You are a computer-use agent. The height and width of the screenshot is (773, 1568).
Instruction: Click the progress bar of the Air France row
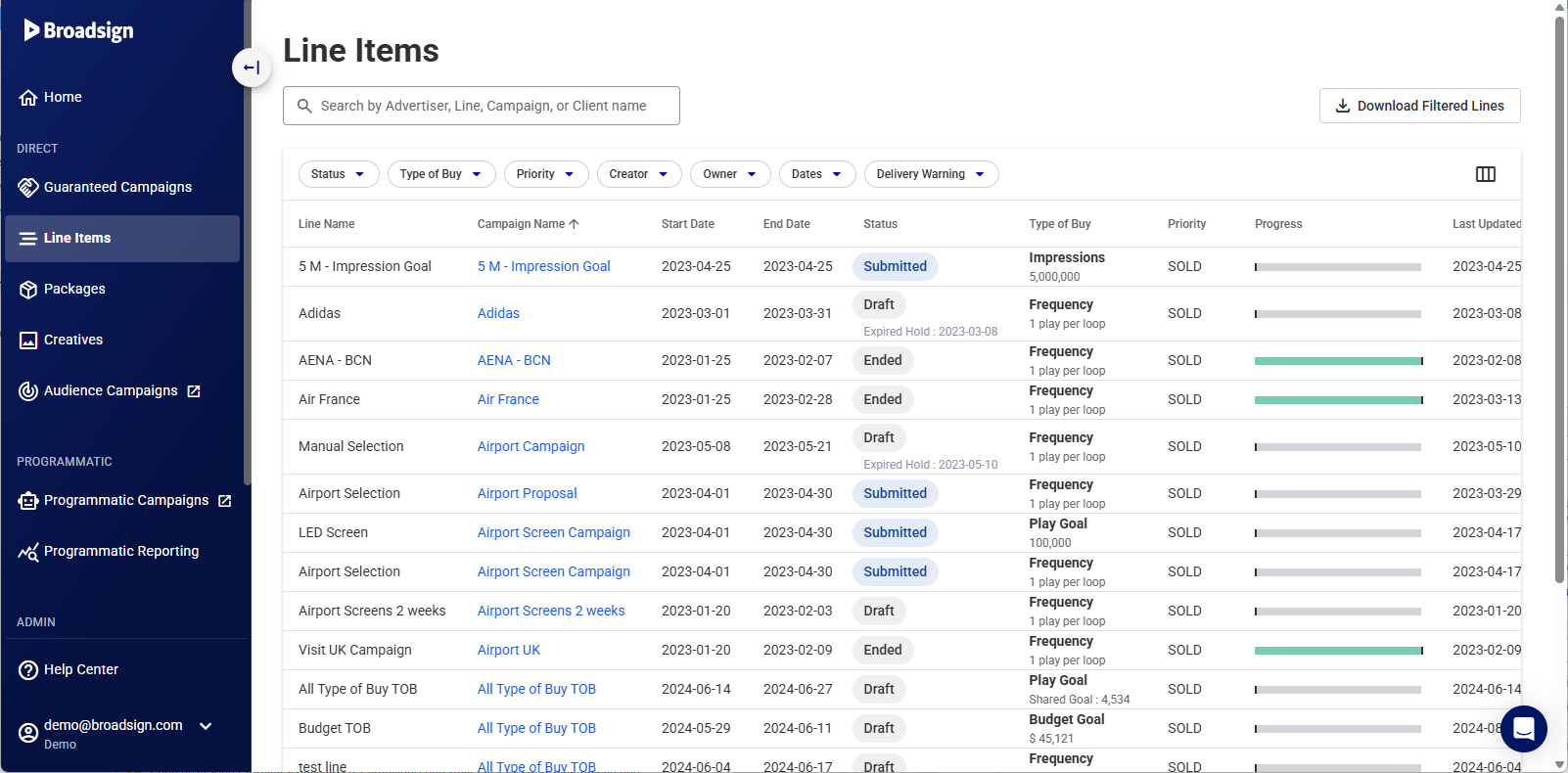(1337, 400)
